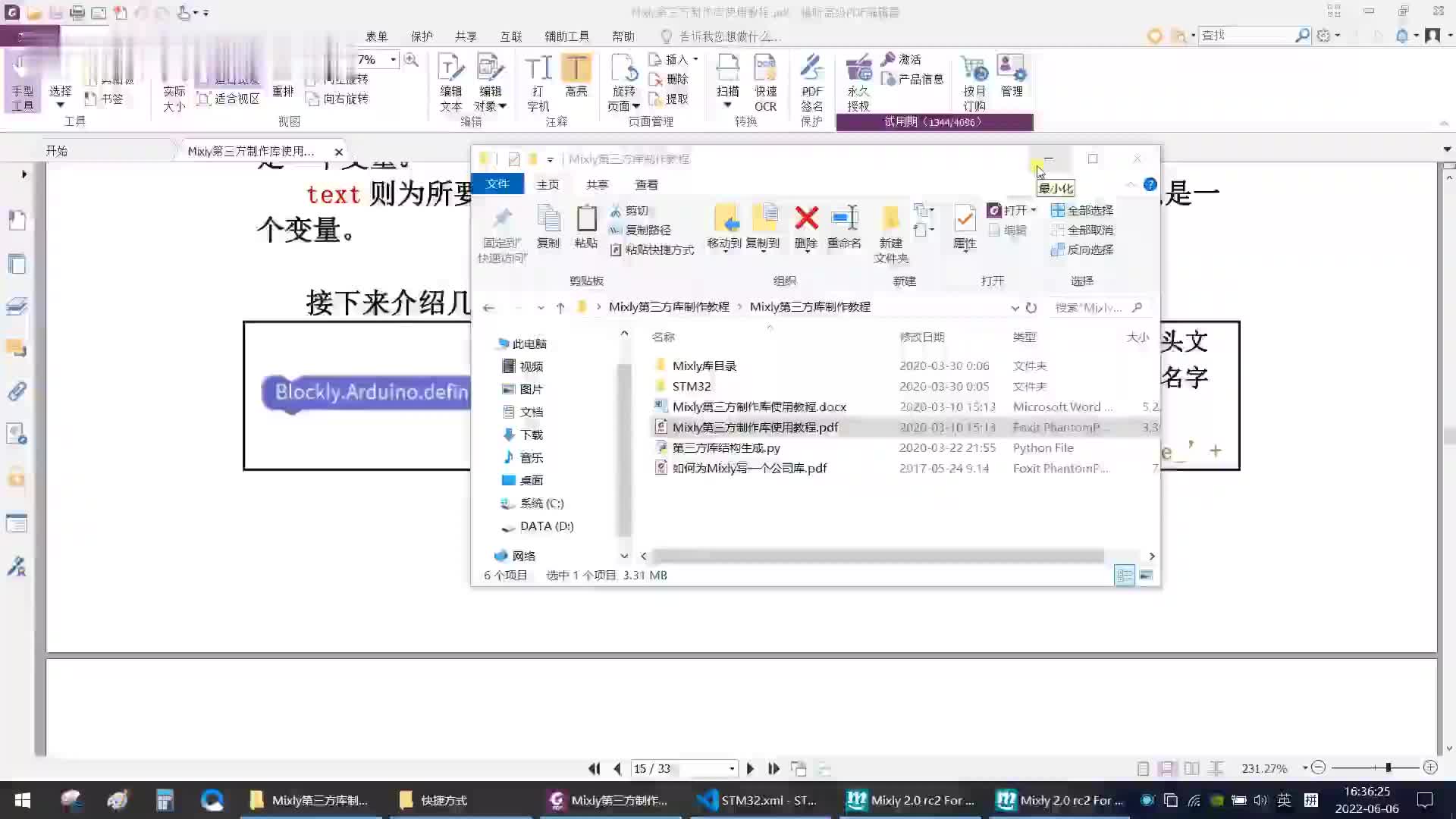1456x819 pixels.
Task: Click the Rotate Pages tool
Action: click(x=623, y=83)
